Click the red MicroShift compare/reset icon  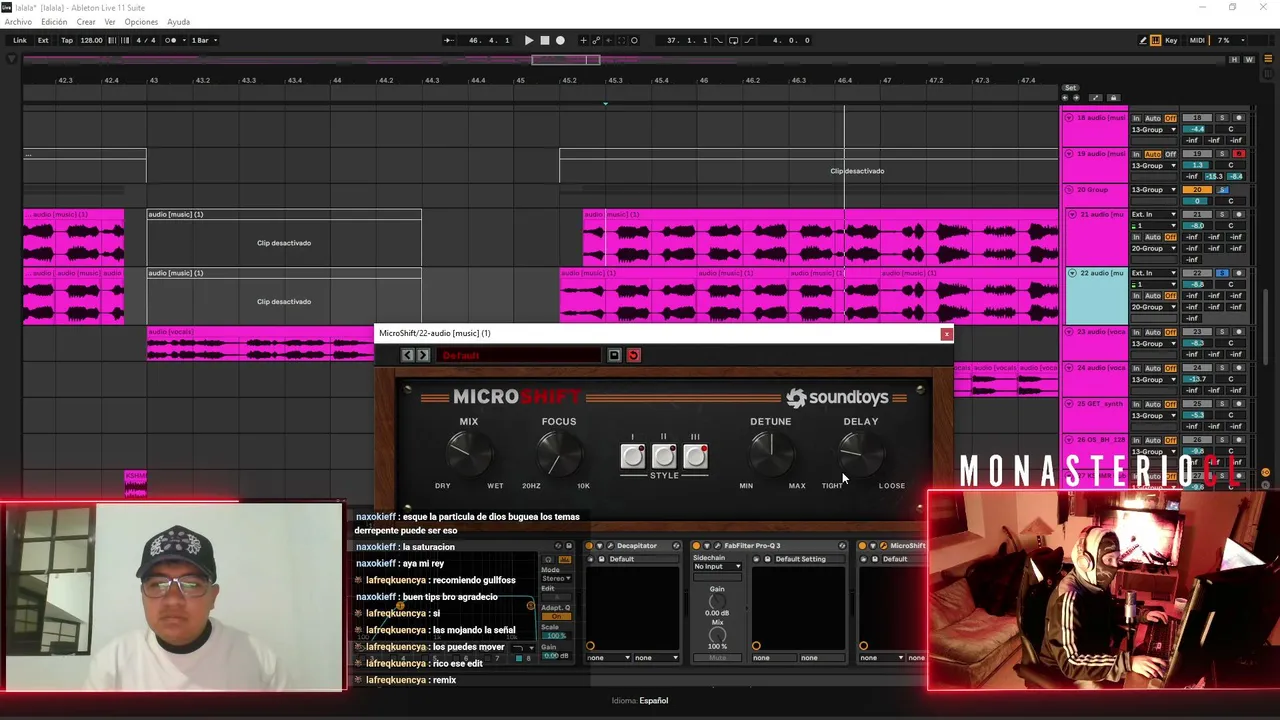tap(633, 355)
